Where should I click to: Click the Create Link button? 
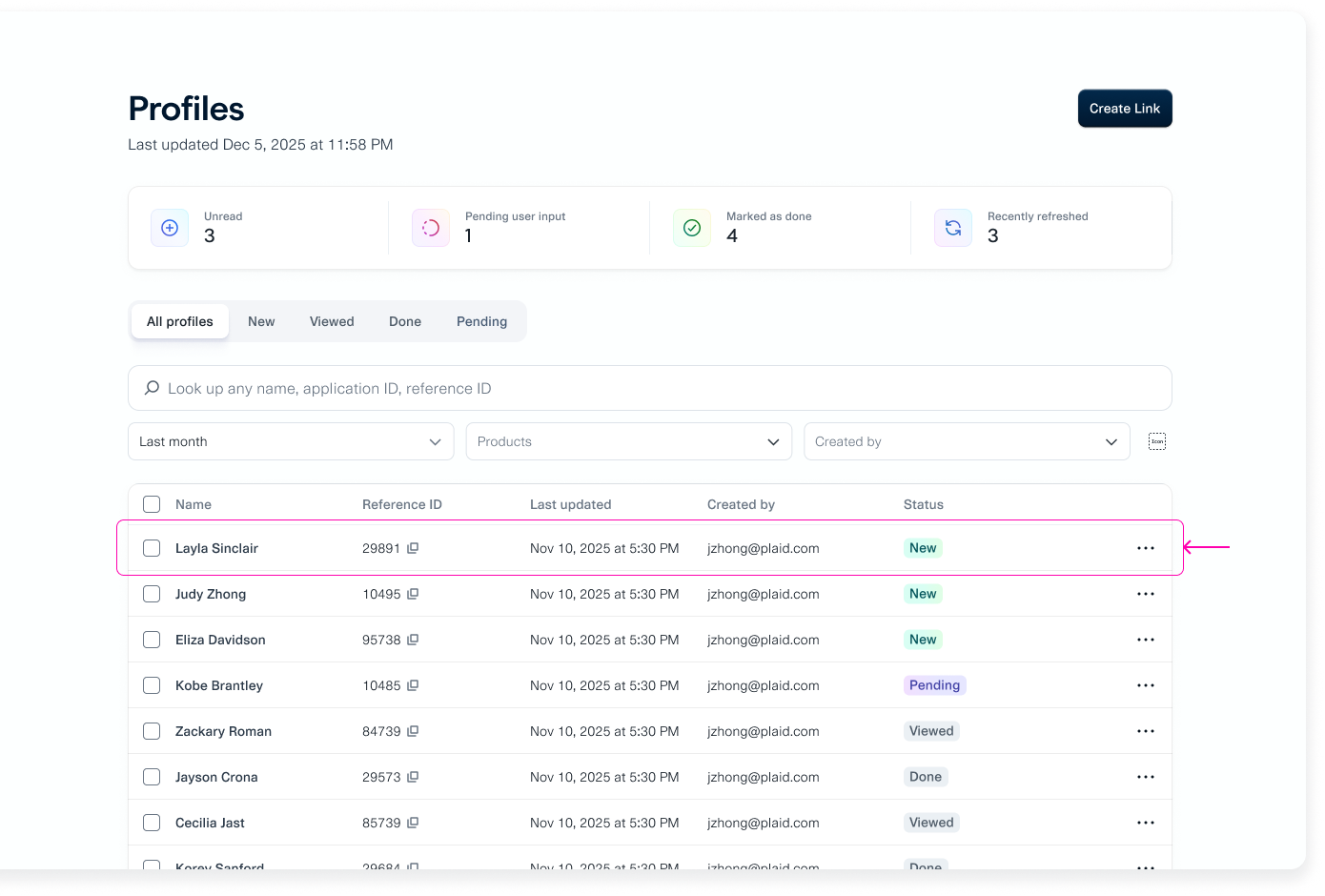(1125, 109)
